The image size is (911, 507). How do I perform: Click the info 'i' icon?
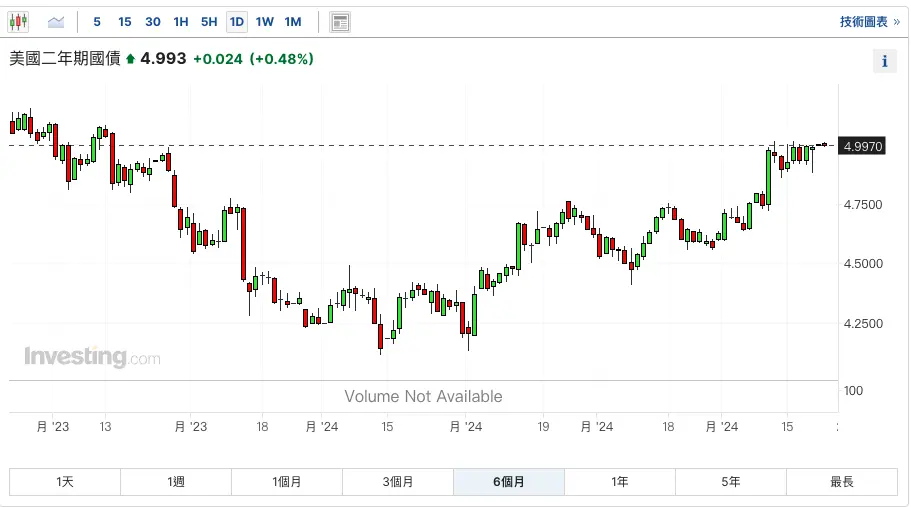(x=884, y=61)
